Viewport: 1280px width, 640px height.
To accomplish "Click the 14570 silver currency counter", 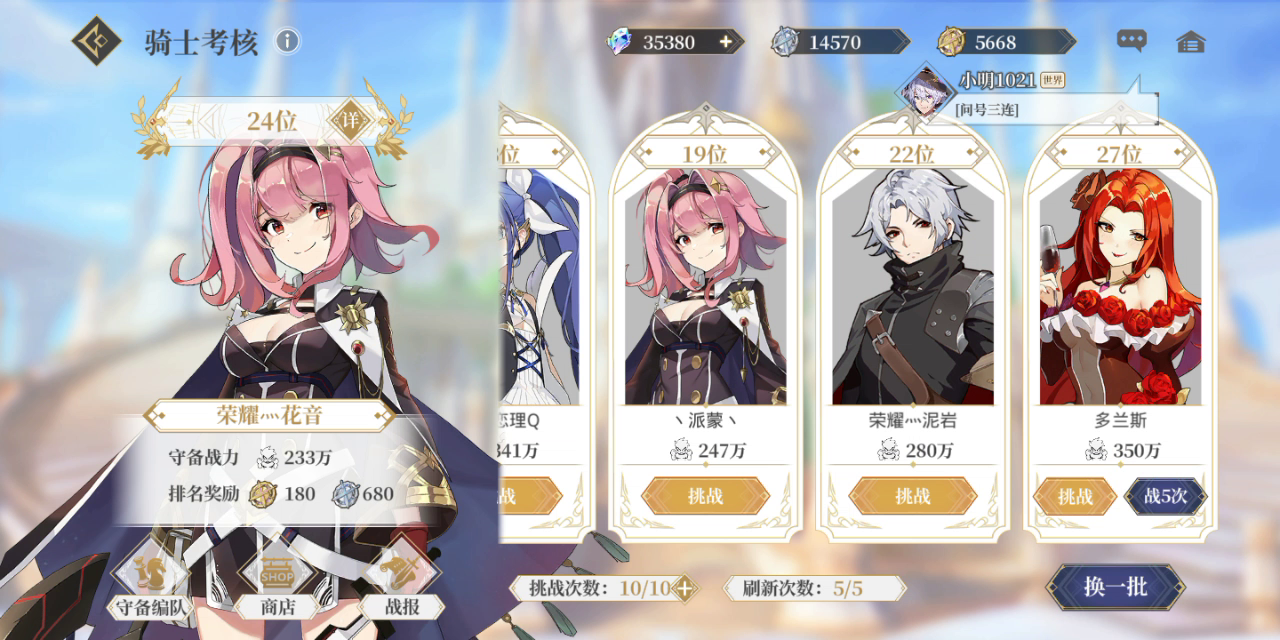I will point(840,41).
